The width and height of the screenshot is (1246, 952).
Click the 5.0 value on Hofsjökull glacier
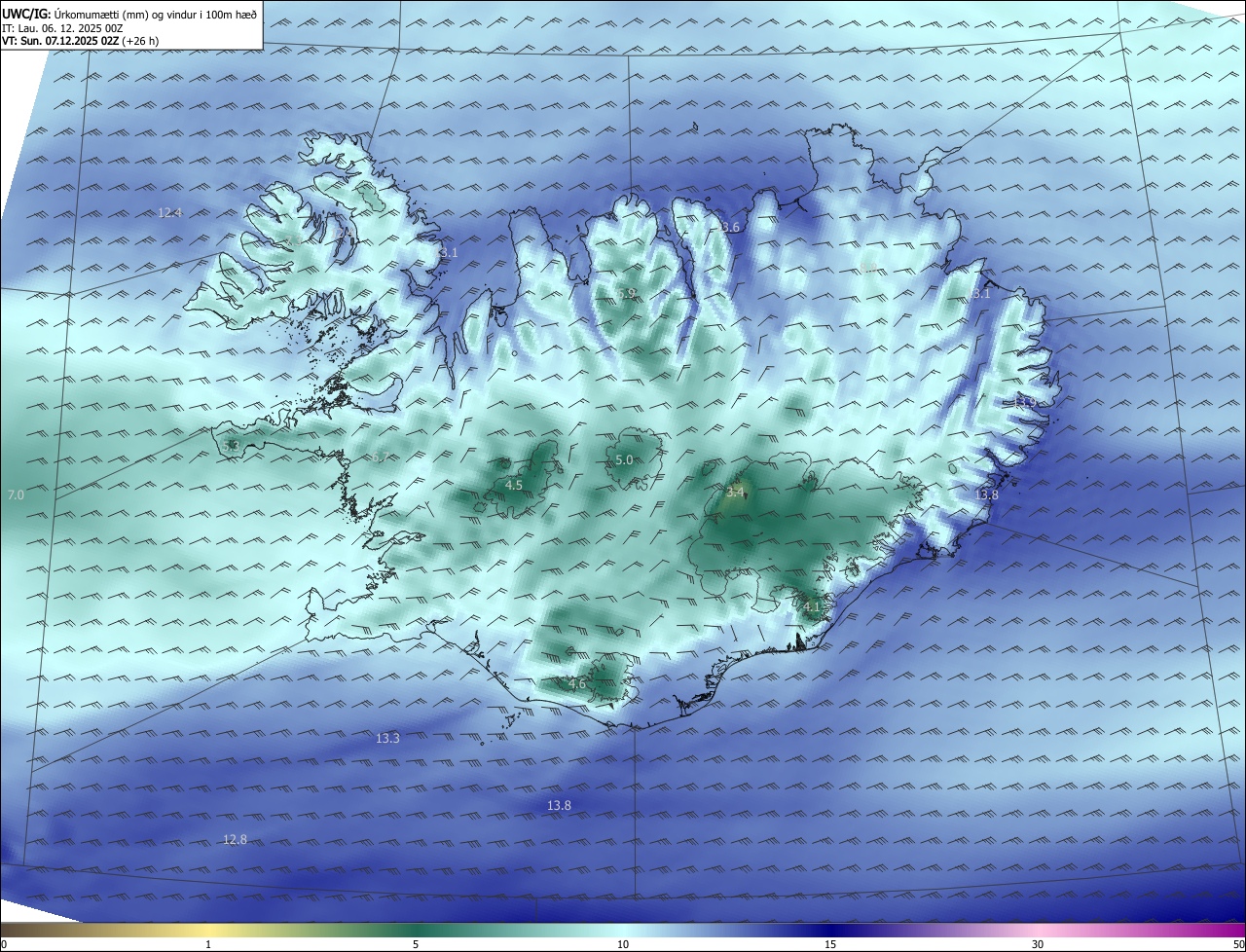pyautogui.click(x=625, y=459)
